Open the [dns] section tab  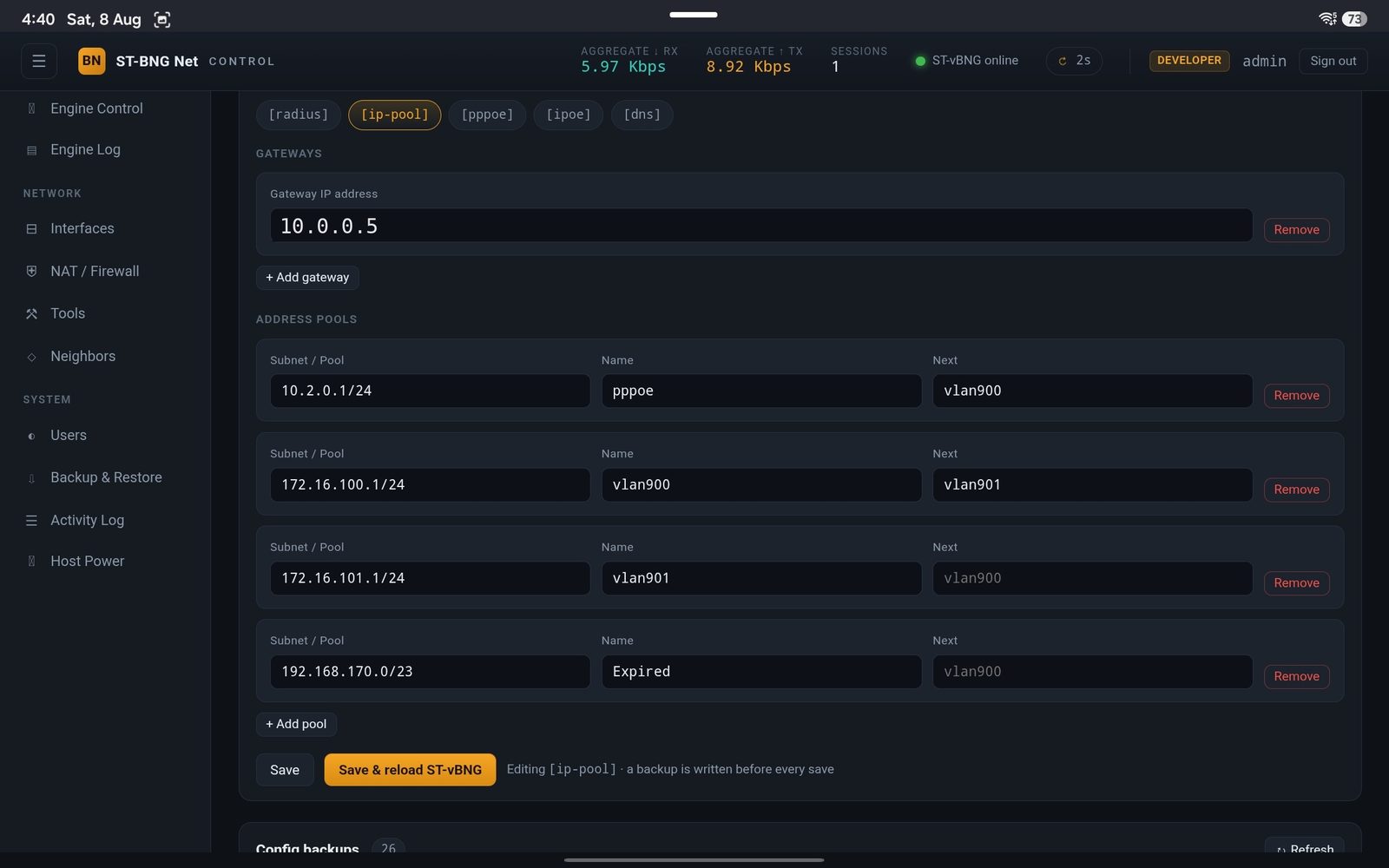[x=642, y=115]
